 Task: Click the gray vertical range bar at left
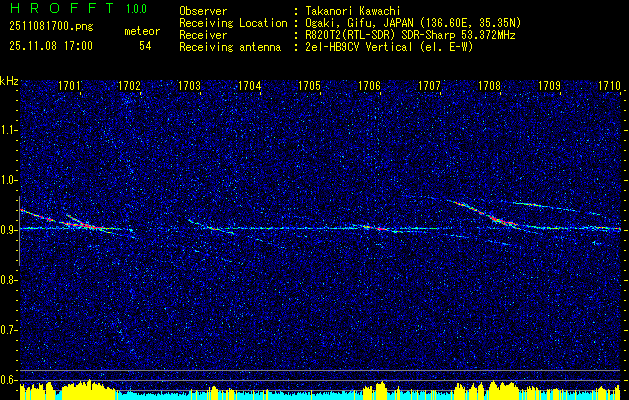[x=19, y=231]
